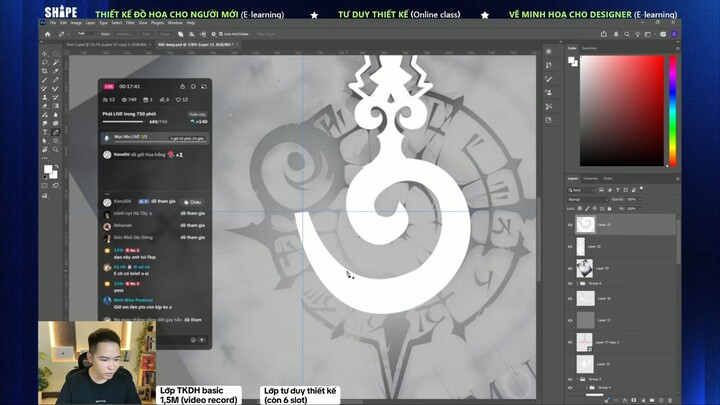Swap foreground and background colors arrow
Screen dimensions: 720x405
pyautogui.click(x=56, y=167)
